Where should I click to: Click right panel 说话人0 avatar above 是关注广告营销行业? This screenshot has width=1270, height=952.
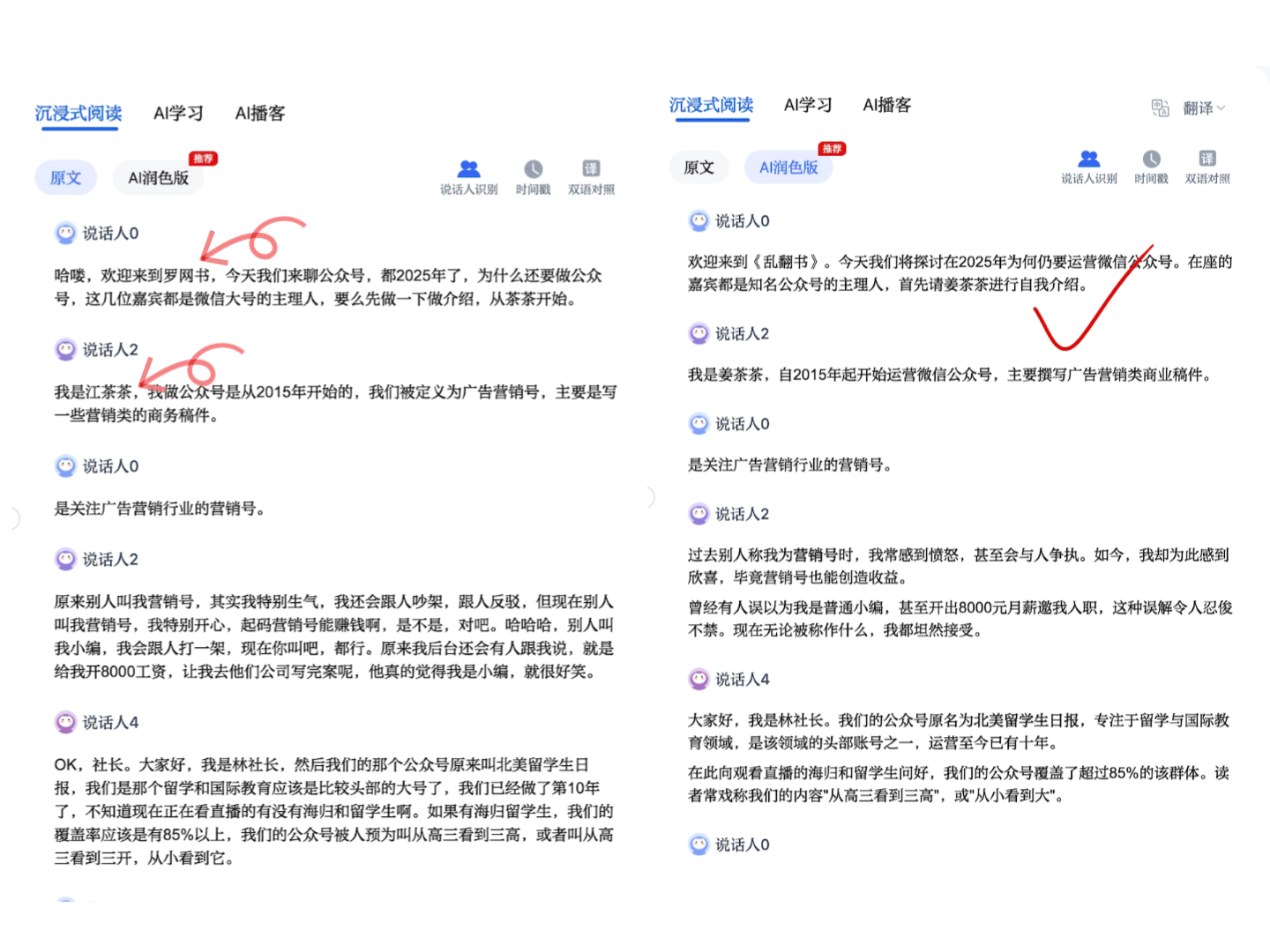(x=698, y=424)
